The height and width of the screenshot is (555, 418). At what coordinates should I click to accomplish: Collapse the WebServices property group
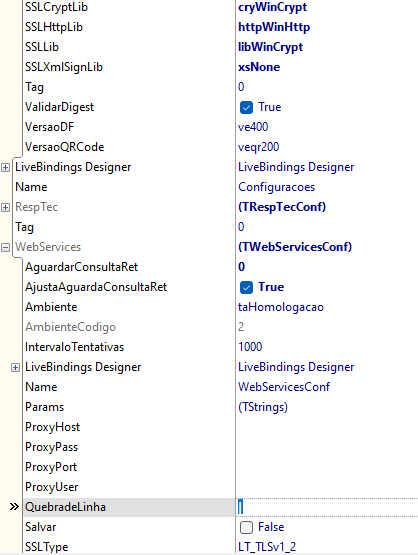(5, 247)
